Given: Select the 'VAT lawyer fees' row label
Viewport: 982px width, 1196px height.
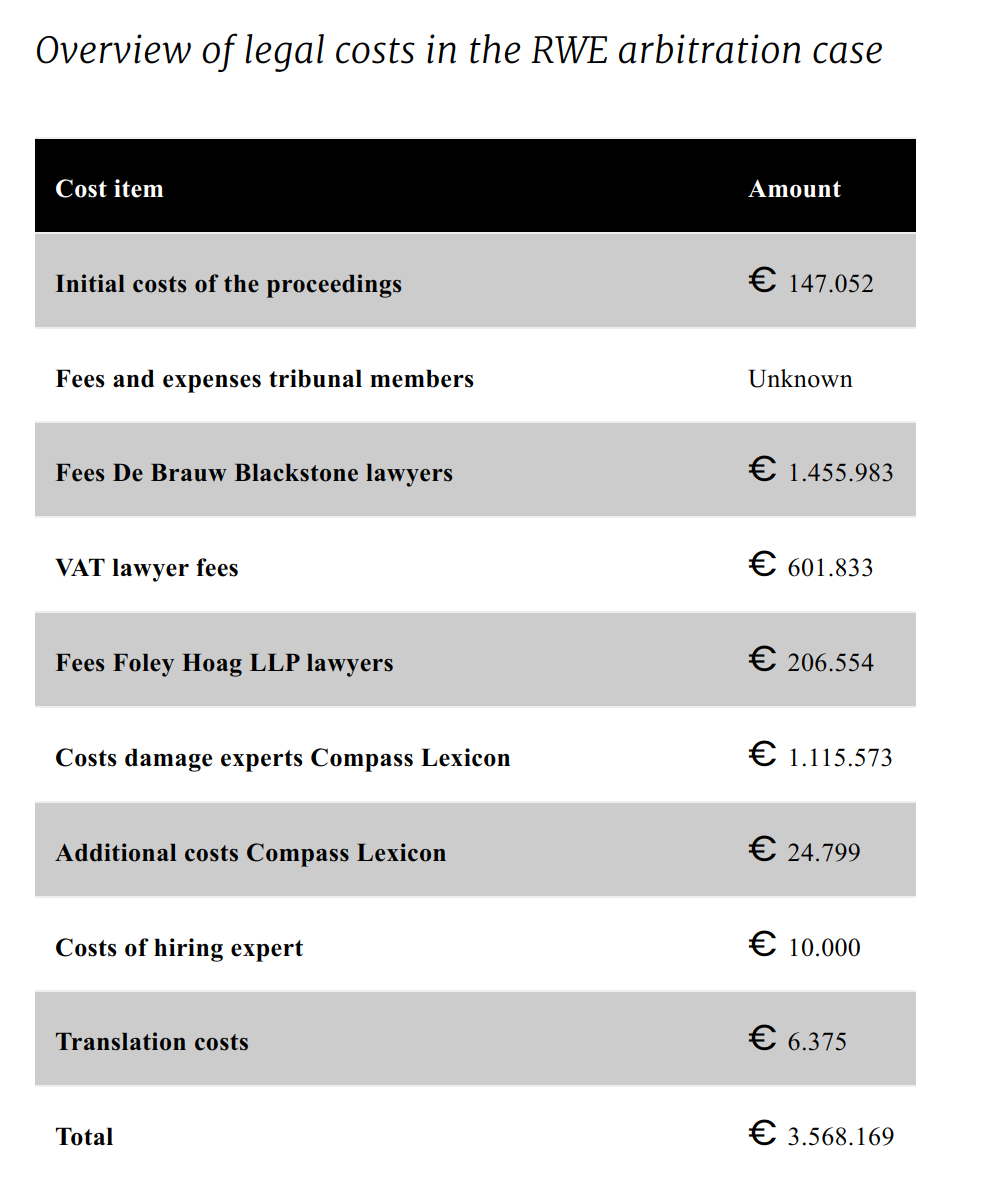Looking at the screenshot, I should (x=146, y=568).
